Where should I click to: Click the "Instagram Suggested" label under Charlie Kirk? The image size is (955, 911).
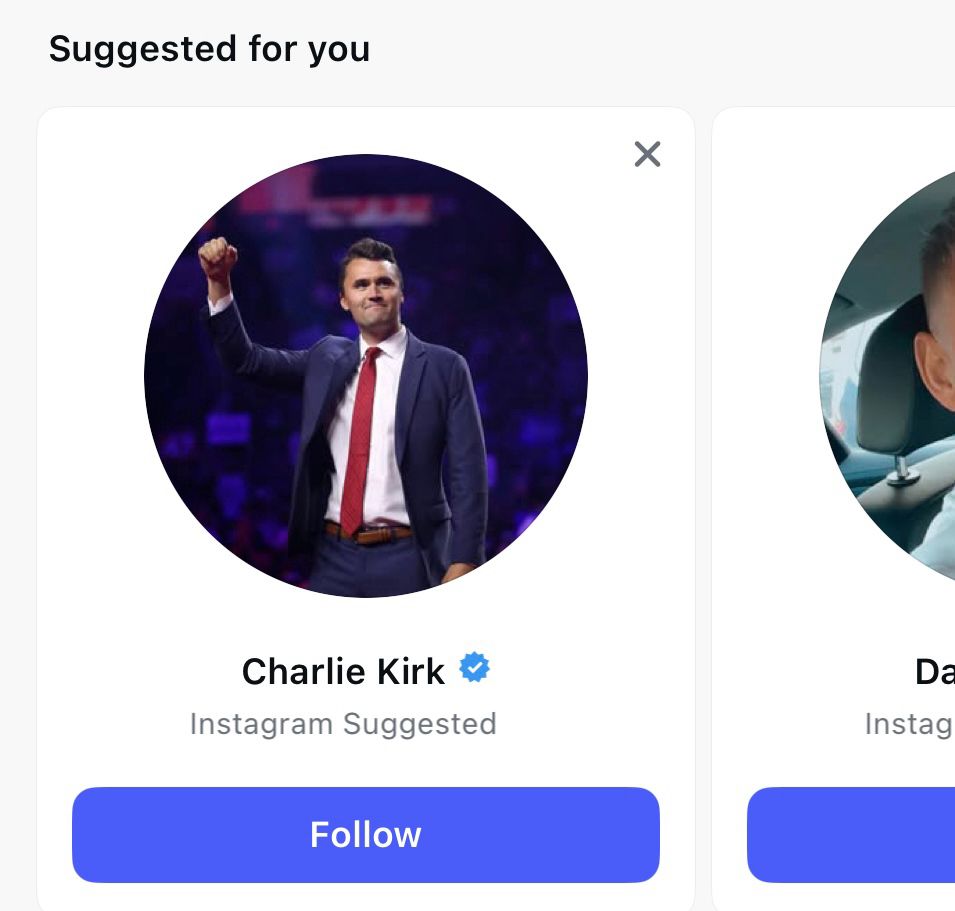point(343,723)
